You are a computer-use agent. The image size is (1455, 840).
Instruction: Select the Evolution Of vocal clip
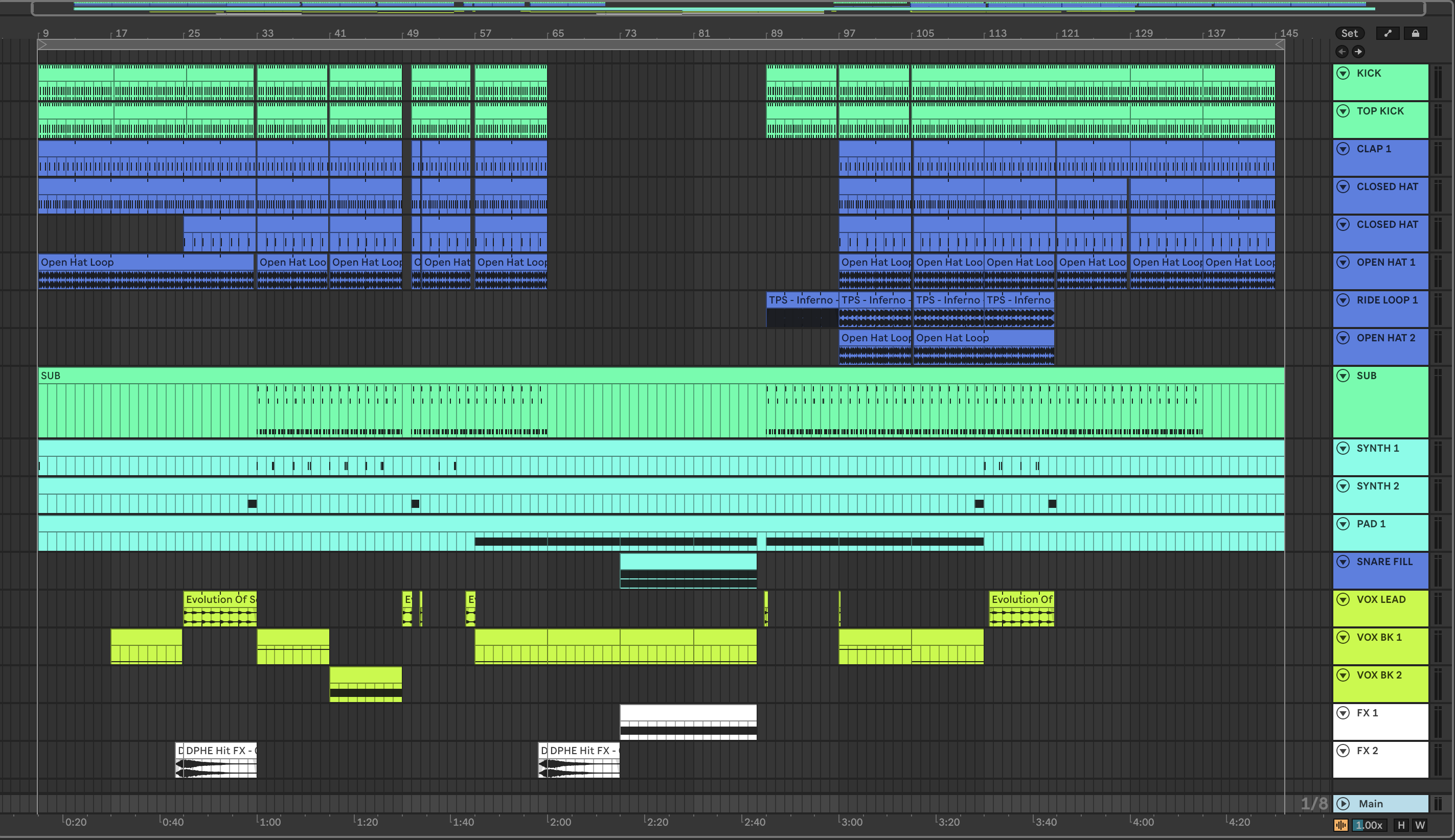click(1021, 599)
